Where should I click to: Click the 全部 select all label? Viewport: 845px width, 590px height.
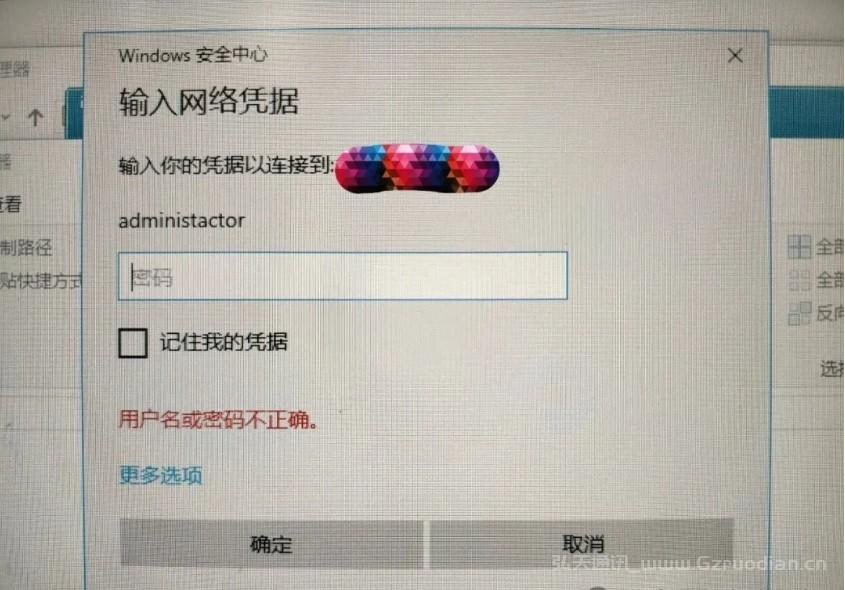(x=830, y=247)
